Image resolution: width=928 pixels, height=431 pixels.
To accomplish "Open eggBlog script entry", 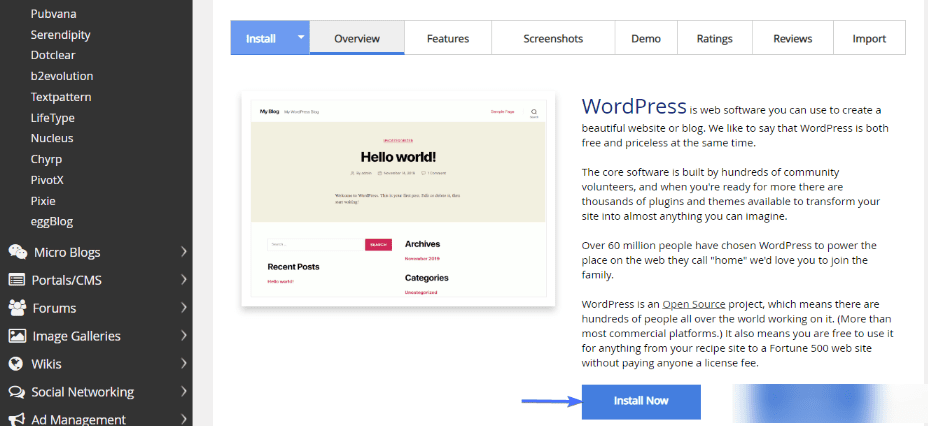I will (x=52, y=222).
